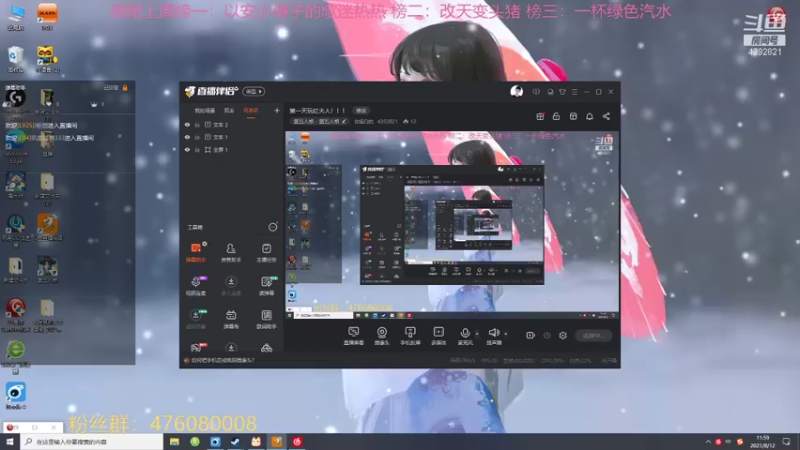This screenshot has height=450, width=800.
Task: Mute the speaker output
Action: click(x=493, y=336)
